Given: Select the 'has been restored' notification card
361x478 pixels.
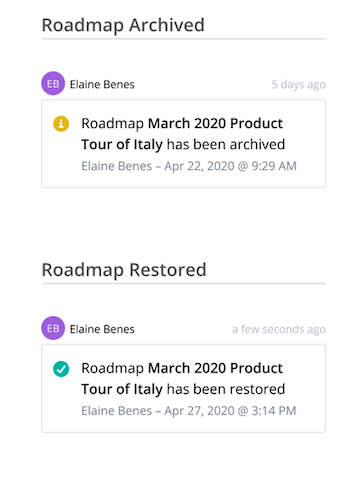Looking at the screenshot, I should [183, 388].
